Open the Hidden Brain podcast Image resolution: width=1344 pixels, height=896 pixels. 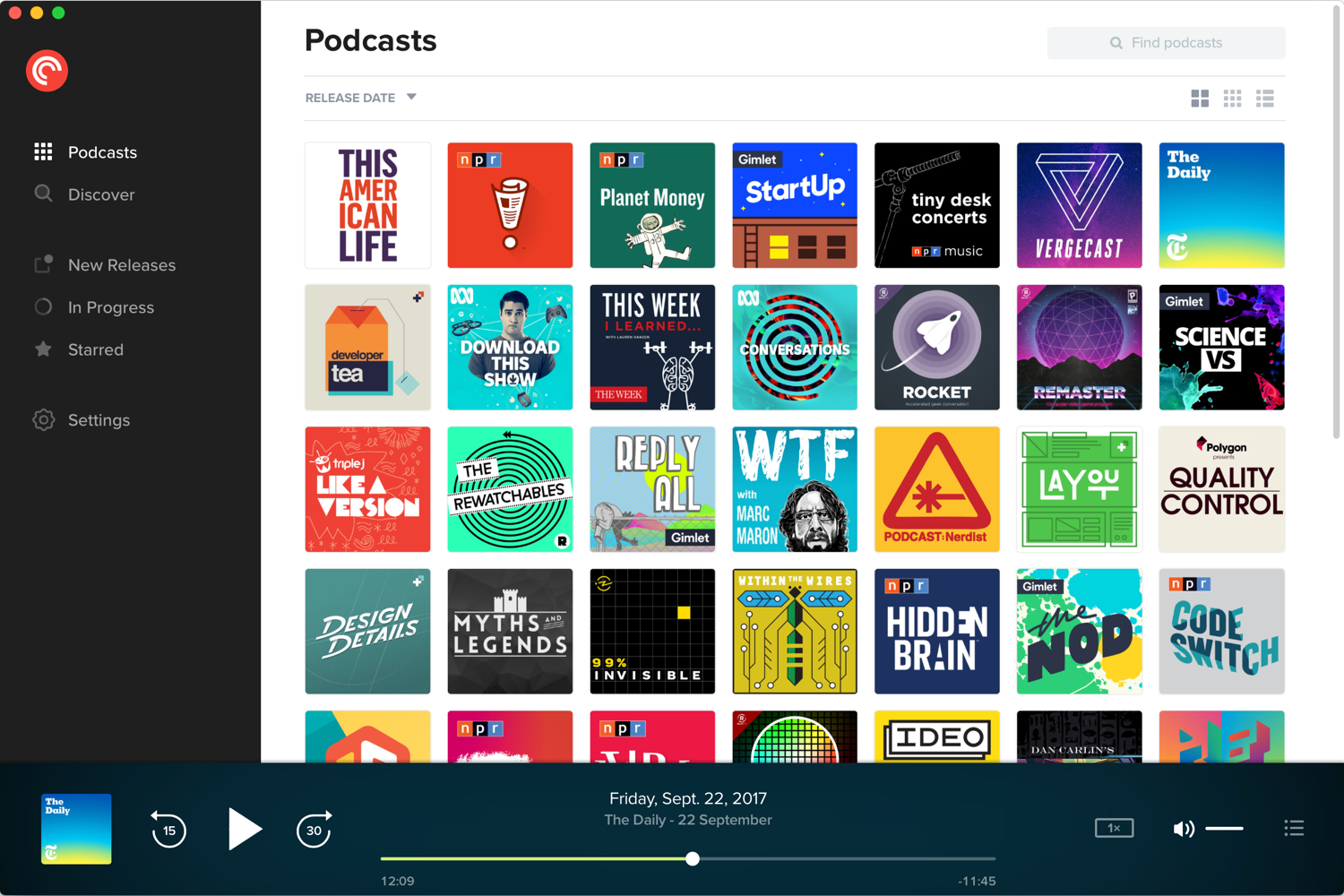pos(936,632)
